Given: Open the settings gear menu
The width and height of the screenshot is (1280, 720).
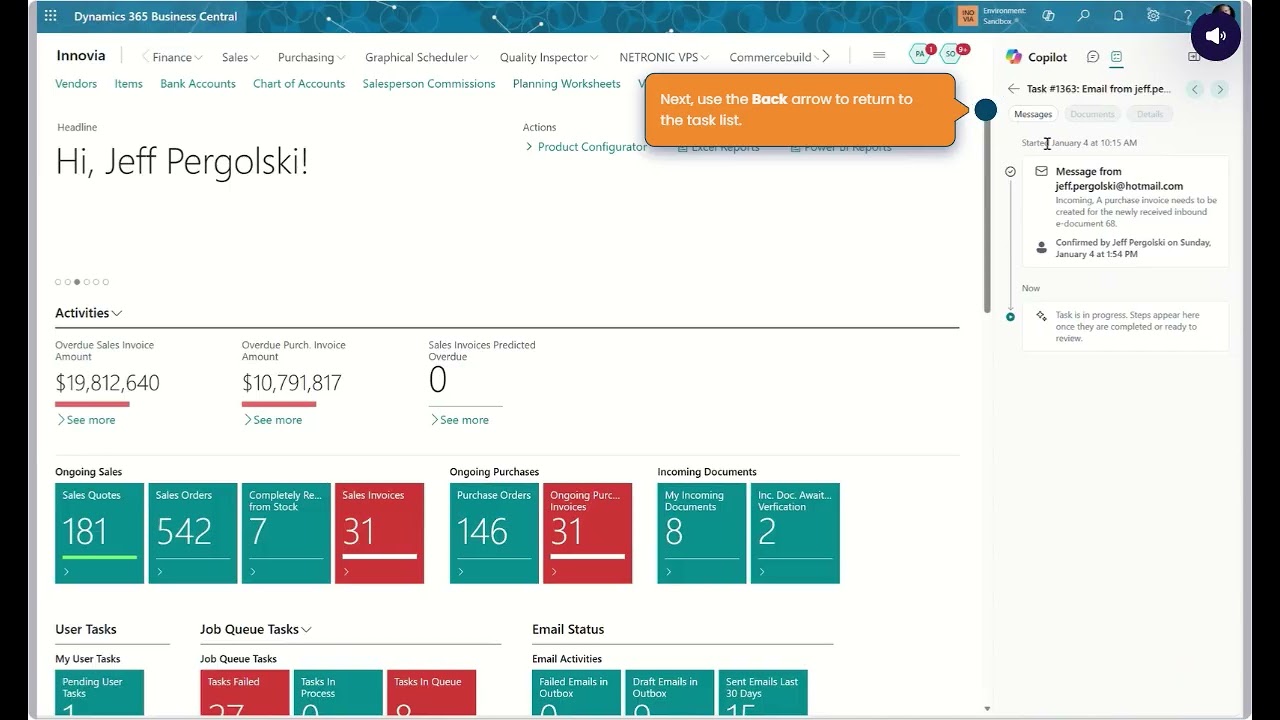Looking at the screenshot, I should click(1153, 16).
